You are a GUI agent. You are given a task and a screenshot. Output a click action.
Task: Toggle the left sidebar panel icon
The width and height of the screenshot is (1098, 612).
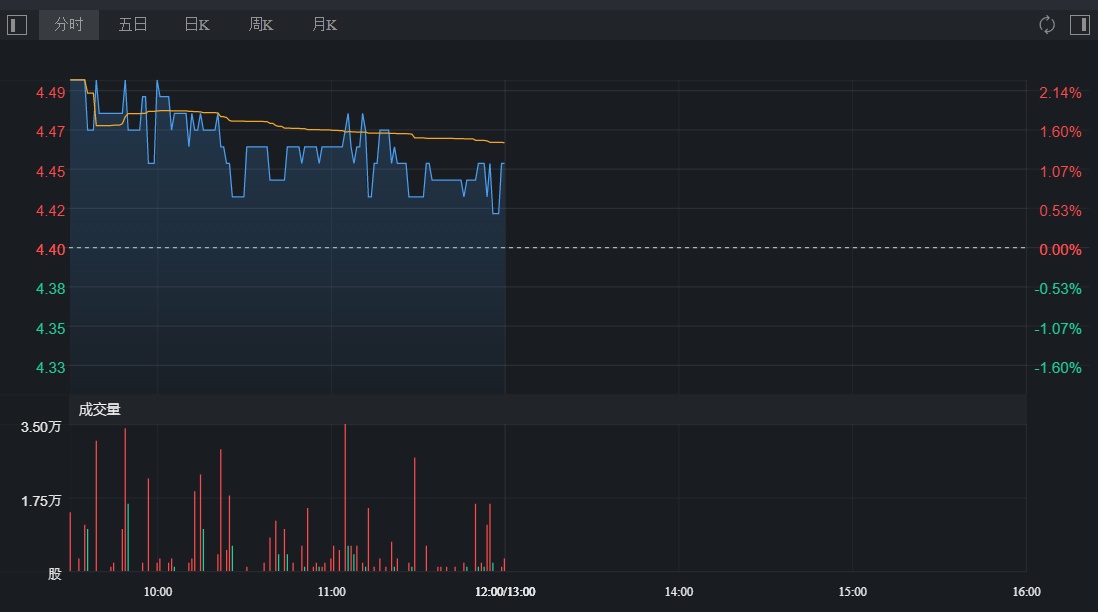pos(17,25)
